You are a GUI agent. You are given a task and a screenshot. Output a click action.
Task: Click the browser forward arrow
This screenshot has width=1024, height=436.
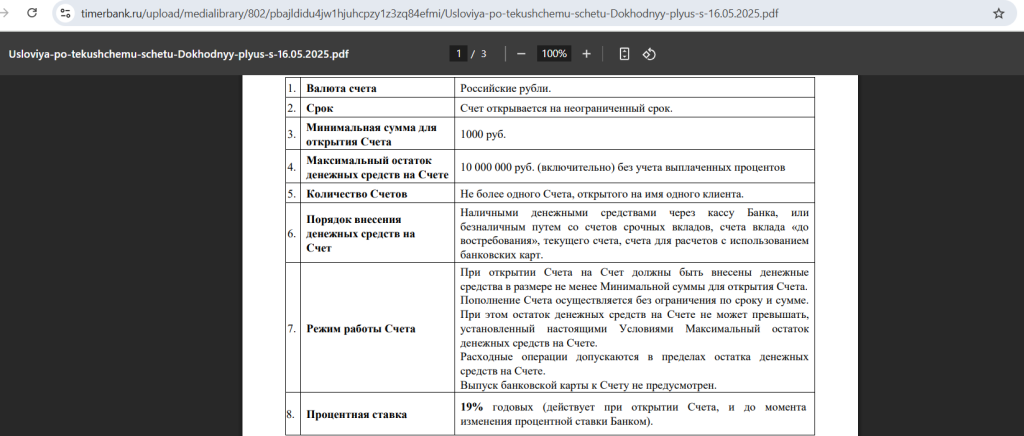click(4, 13)
